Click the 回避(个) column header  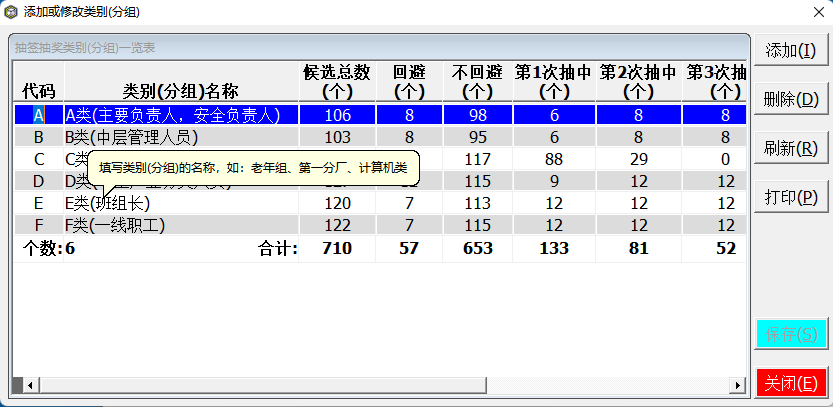(409, 82)
